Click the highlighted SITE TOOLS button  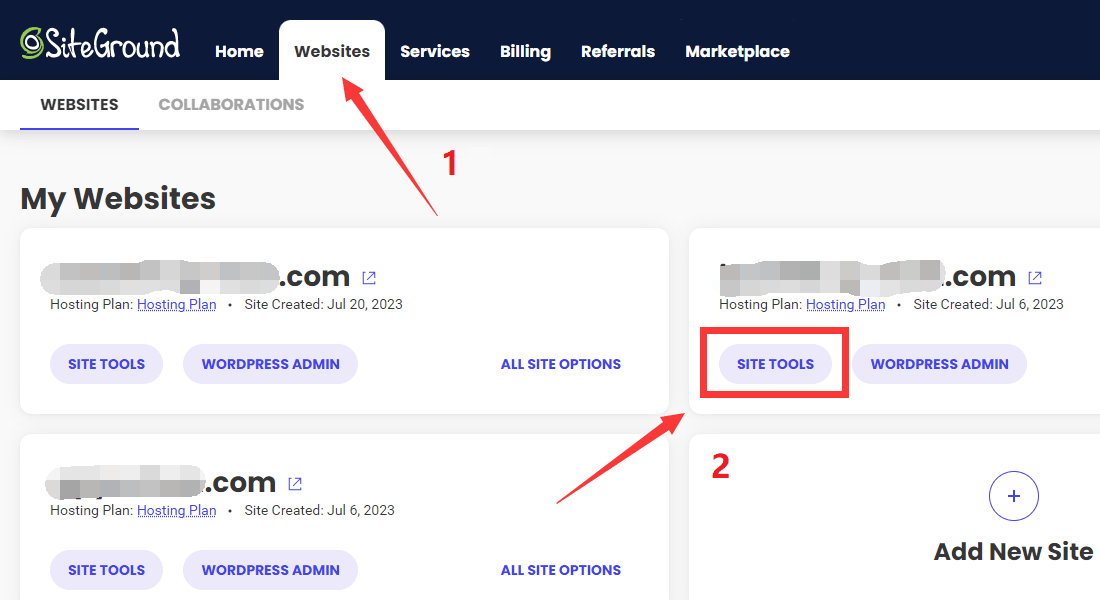(775, 364)
